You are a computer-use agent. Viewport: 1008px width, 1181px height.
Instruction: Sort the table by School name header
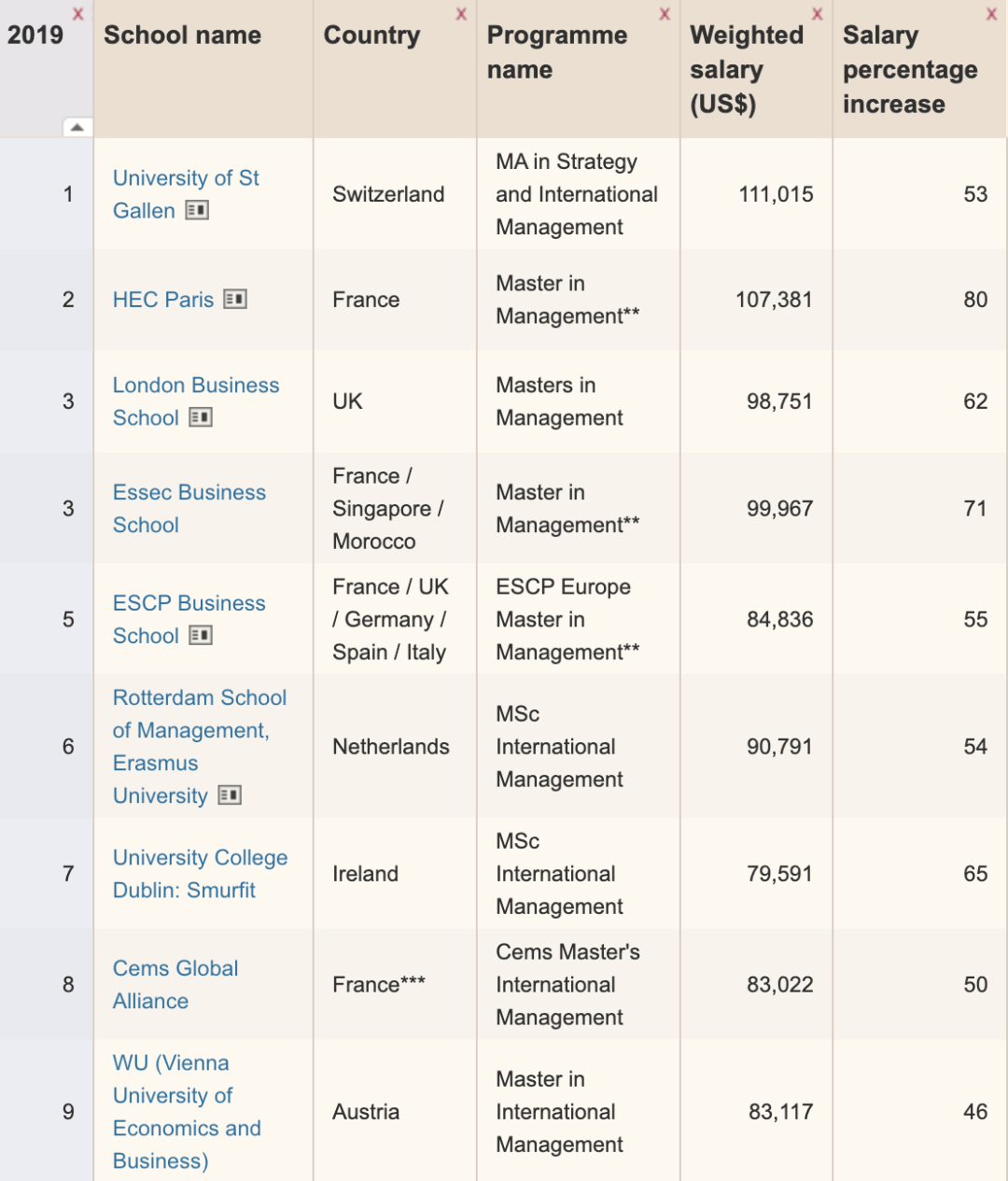182,35
